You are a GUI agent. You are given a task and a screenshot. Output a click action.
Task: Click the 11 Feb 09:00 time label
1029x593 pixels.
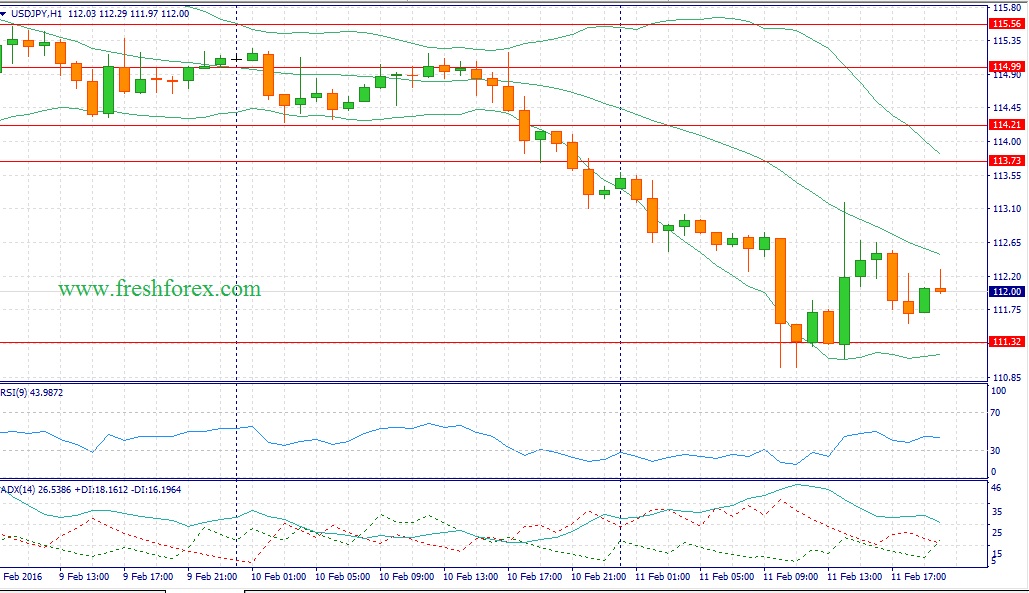point(791,577)
